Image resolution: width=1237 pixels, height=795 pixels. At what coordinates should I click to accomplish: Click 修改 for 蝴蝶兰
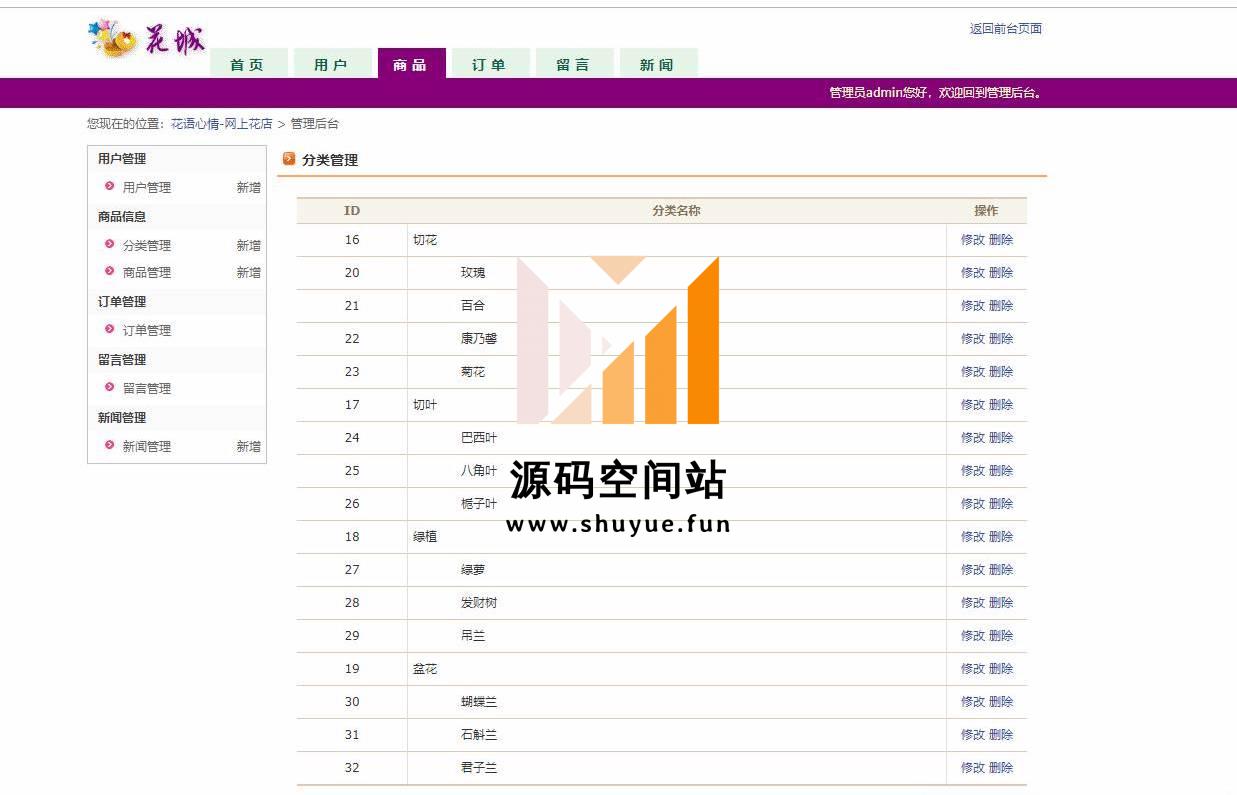[973, 702]
